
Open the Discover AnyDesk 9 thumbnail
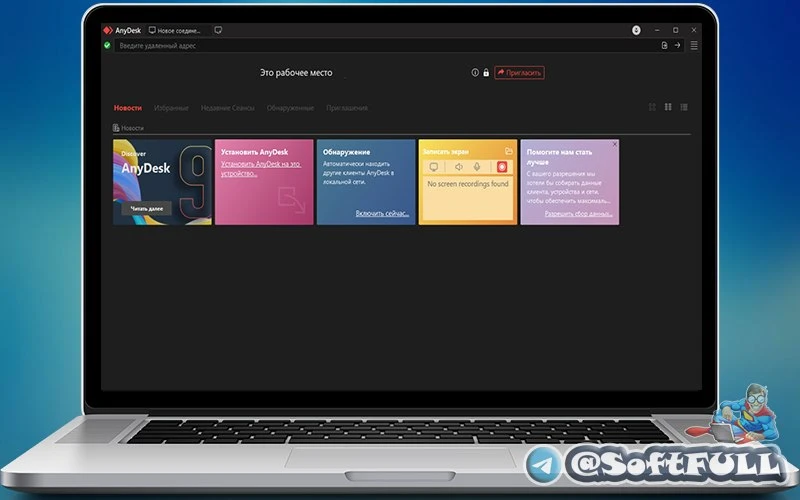[x=162, y=182]
